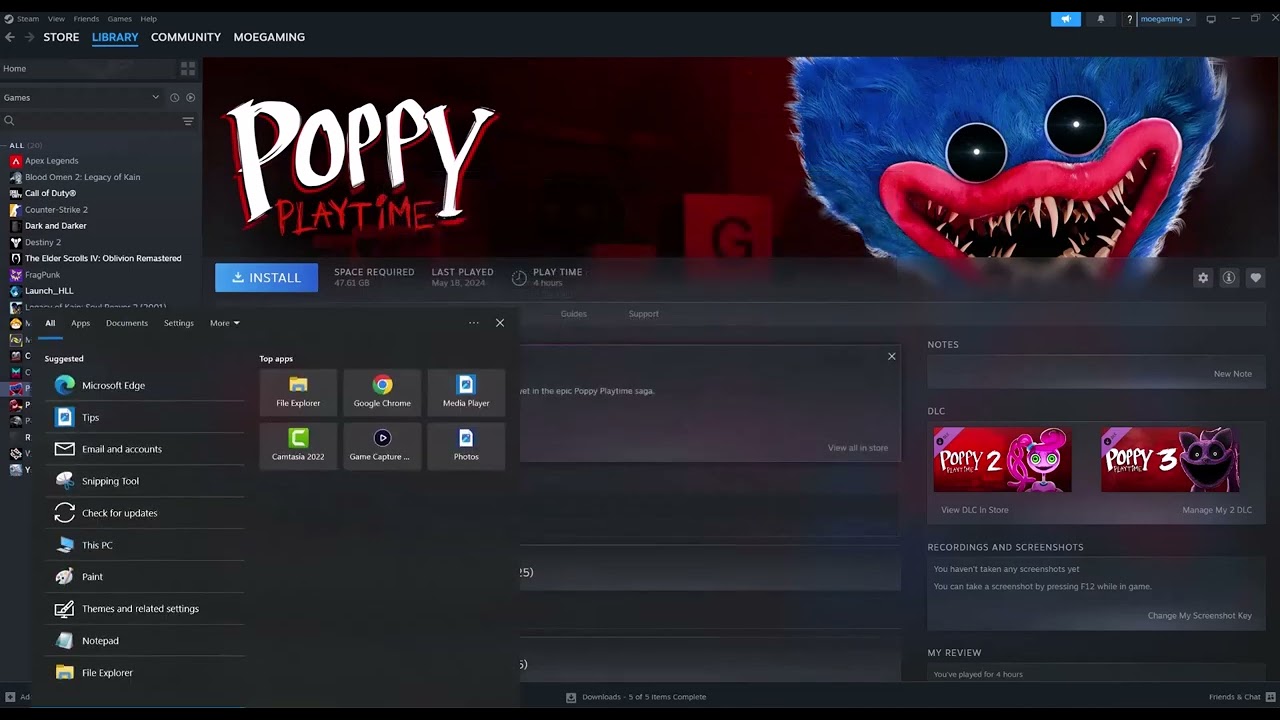Expand the More filter dropdown in search
This screenshot has height=720, width=1280.
click(x=225, y=323)
